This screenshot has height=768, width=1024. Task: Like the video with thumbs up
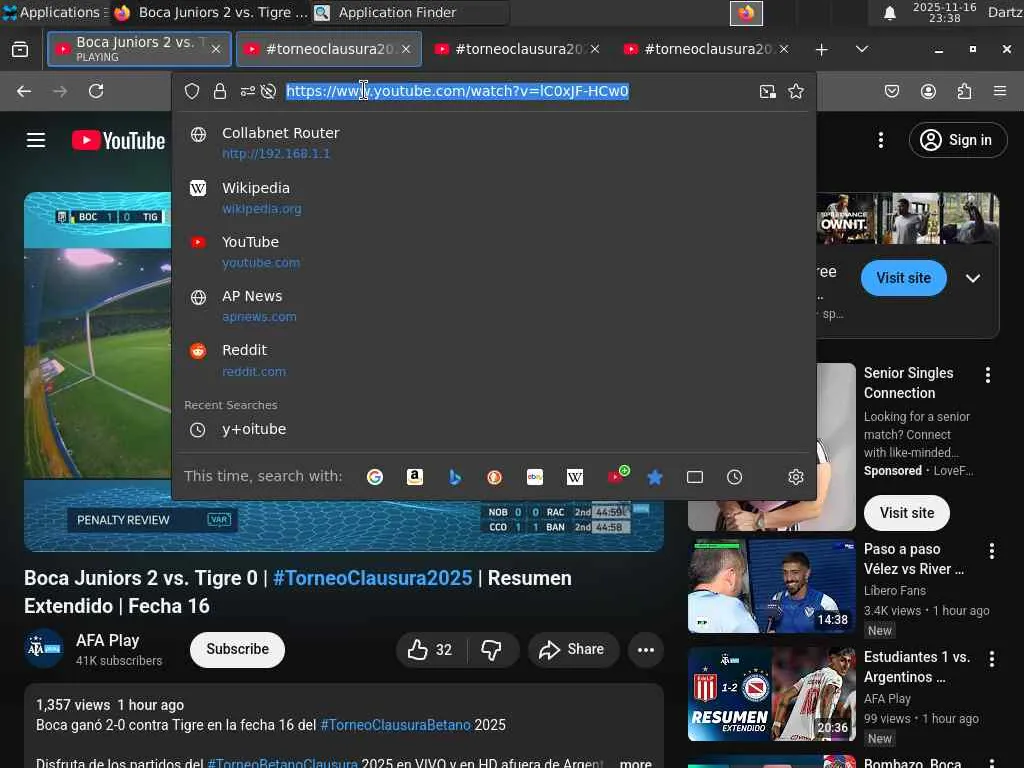tap(430, 650)
